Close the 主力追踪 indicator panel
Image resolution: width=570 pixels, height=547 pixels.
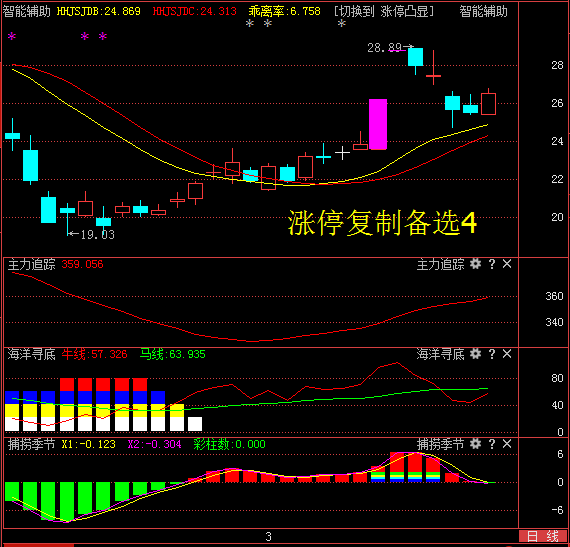click(507, 264)
